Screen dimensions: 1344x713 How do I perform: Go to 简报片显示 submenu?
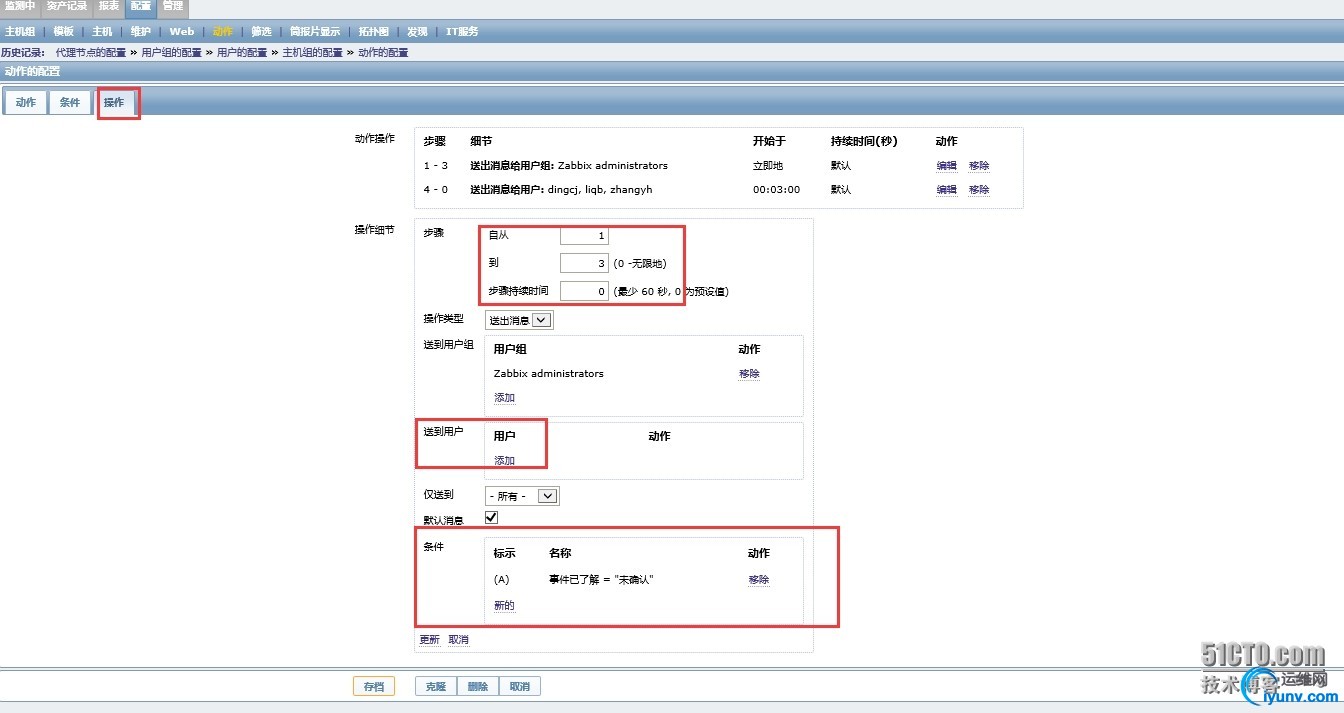tap(315, 32)
